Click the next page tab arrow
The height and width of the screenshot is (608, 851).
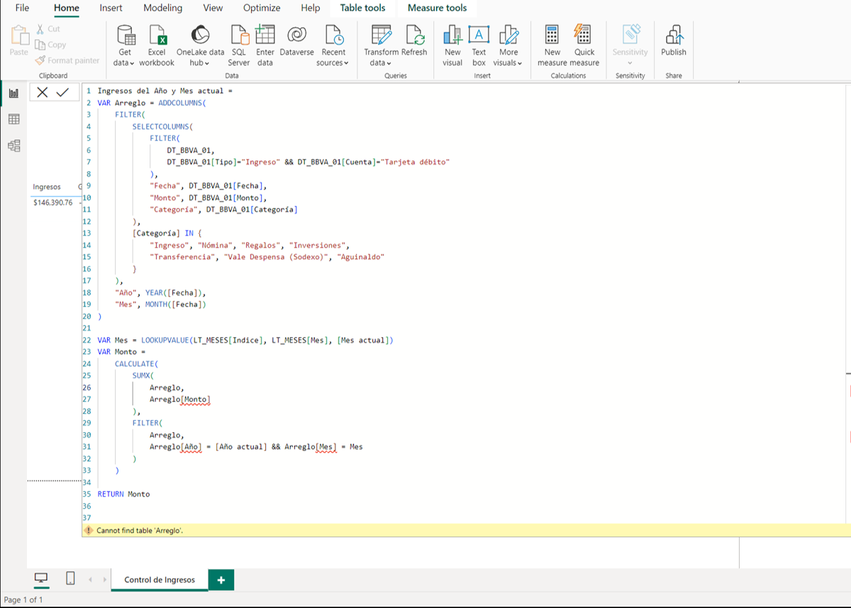point(105,580)
